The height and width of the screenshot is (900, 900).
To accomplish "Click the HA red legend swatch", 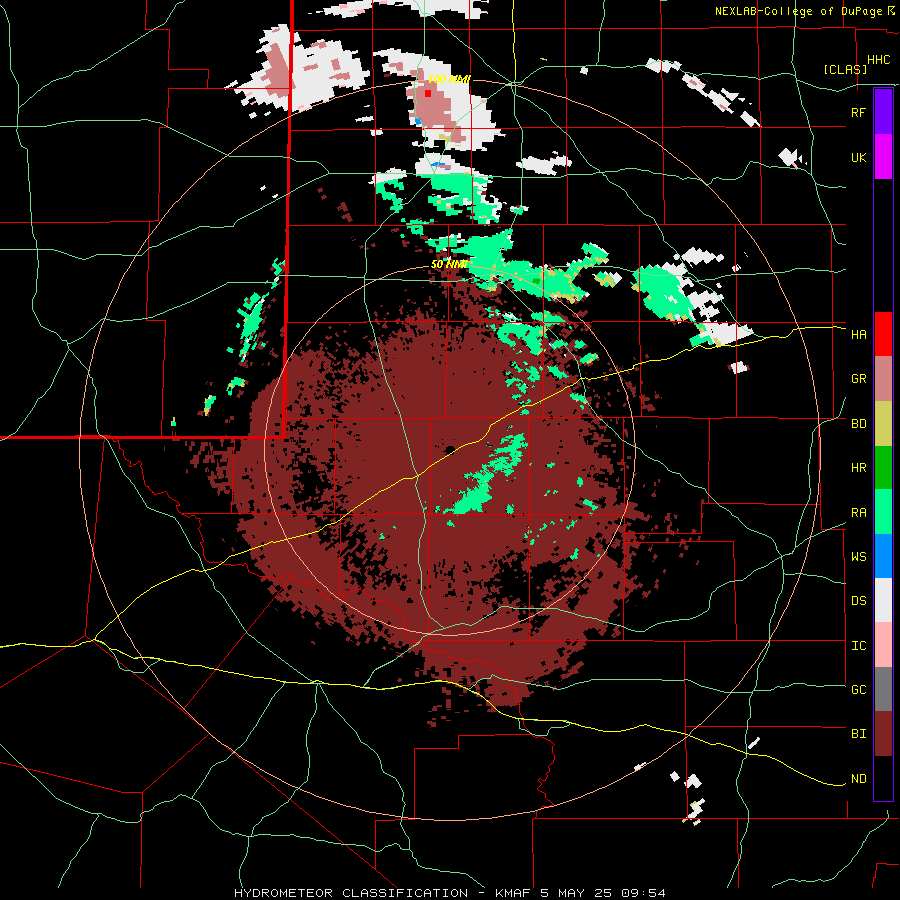I will pyautogui.click(x=883, y=334).
